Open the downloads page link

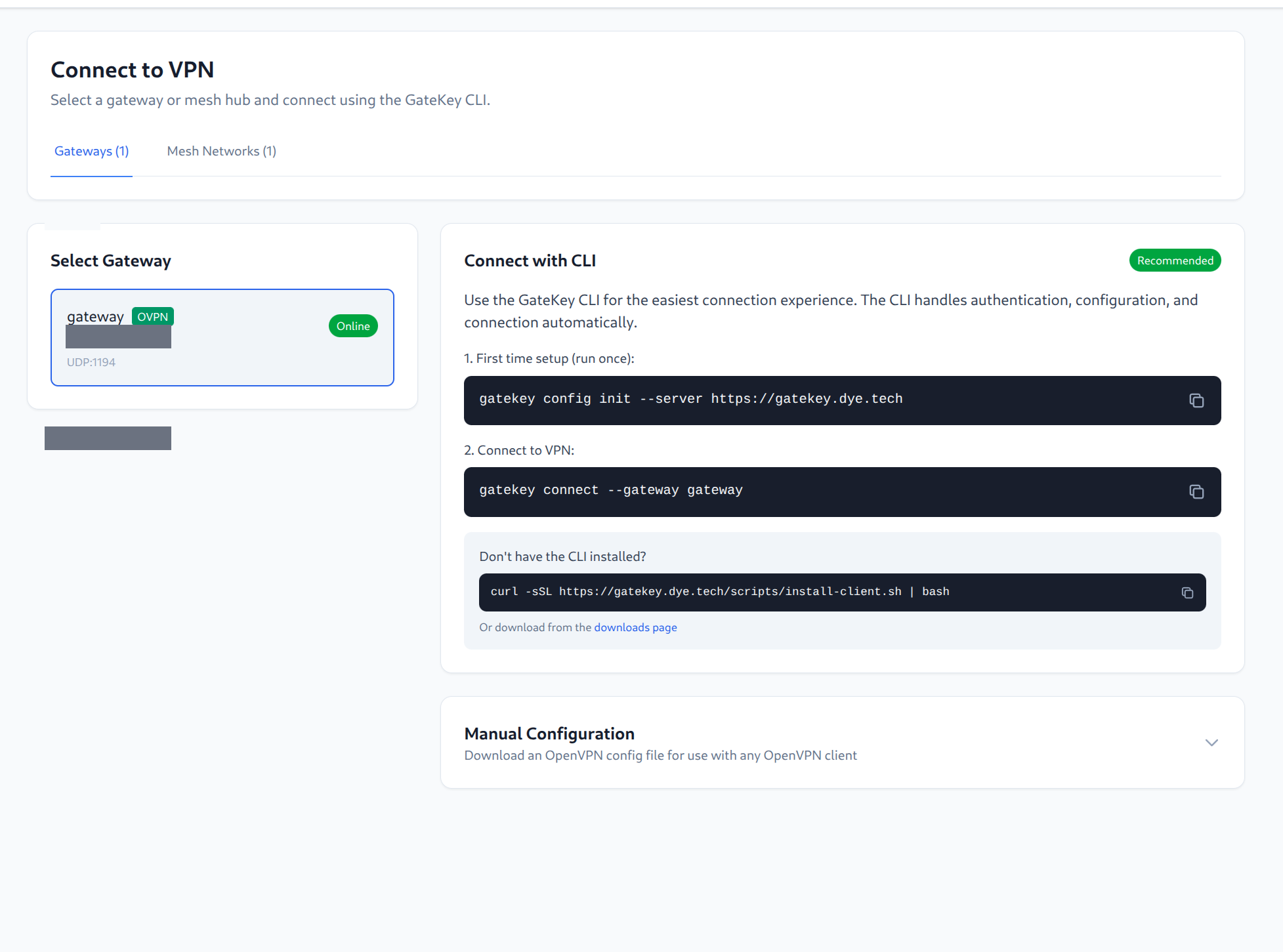coord(635,627)
